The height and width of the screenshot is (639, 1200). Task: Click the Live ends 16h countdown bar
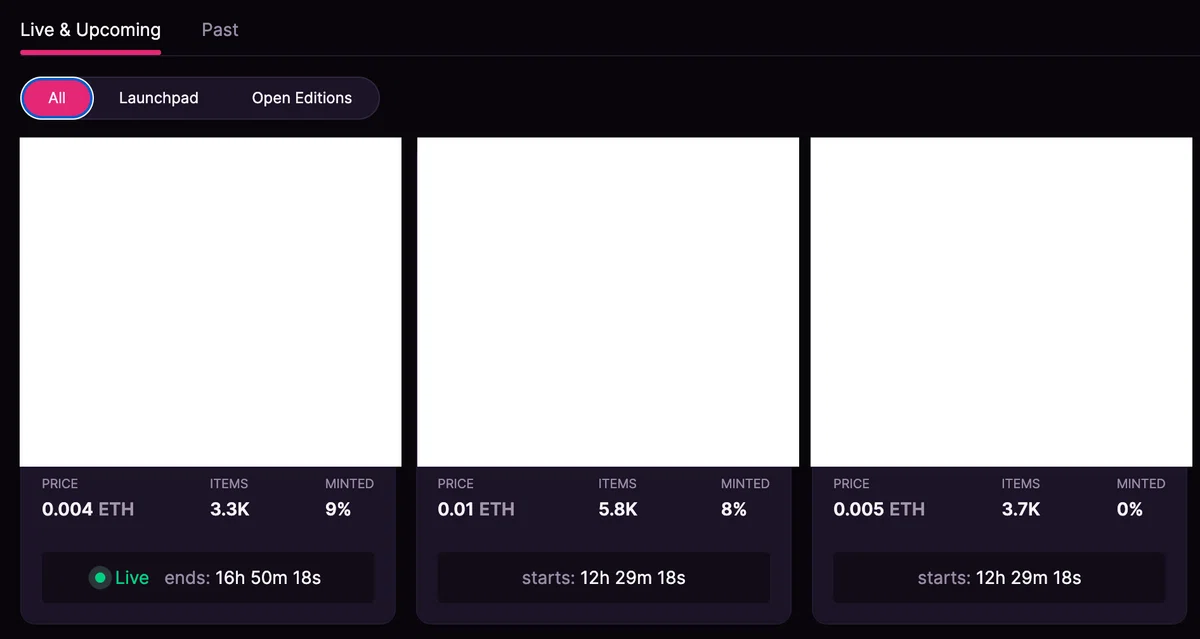208,578
